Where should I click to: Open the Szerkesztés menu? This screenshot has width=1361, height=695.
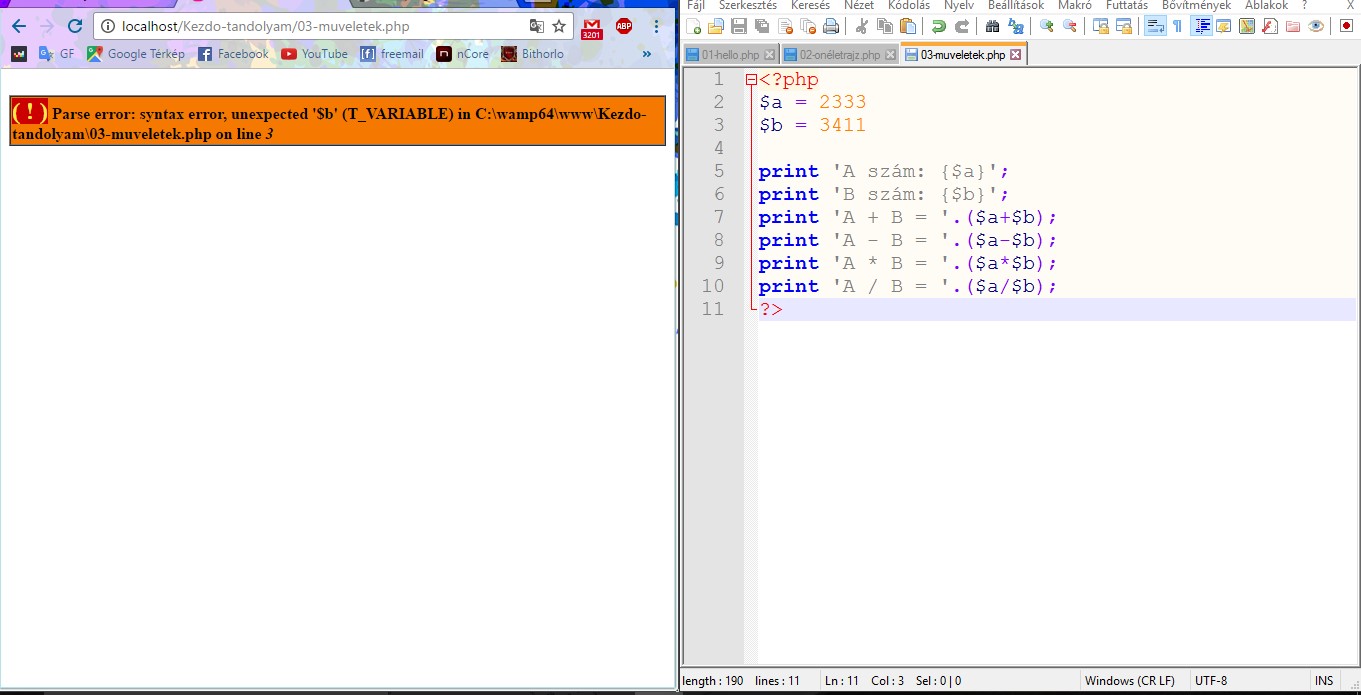tap(748, 6)
